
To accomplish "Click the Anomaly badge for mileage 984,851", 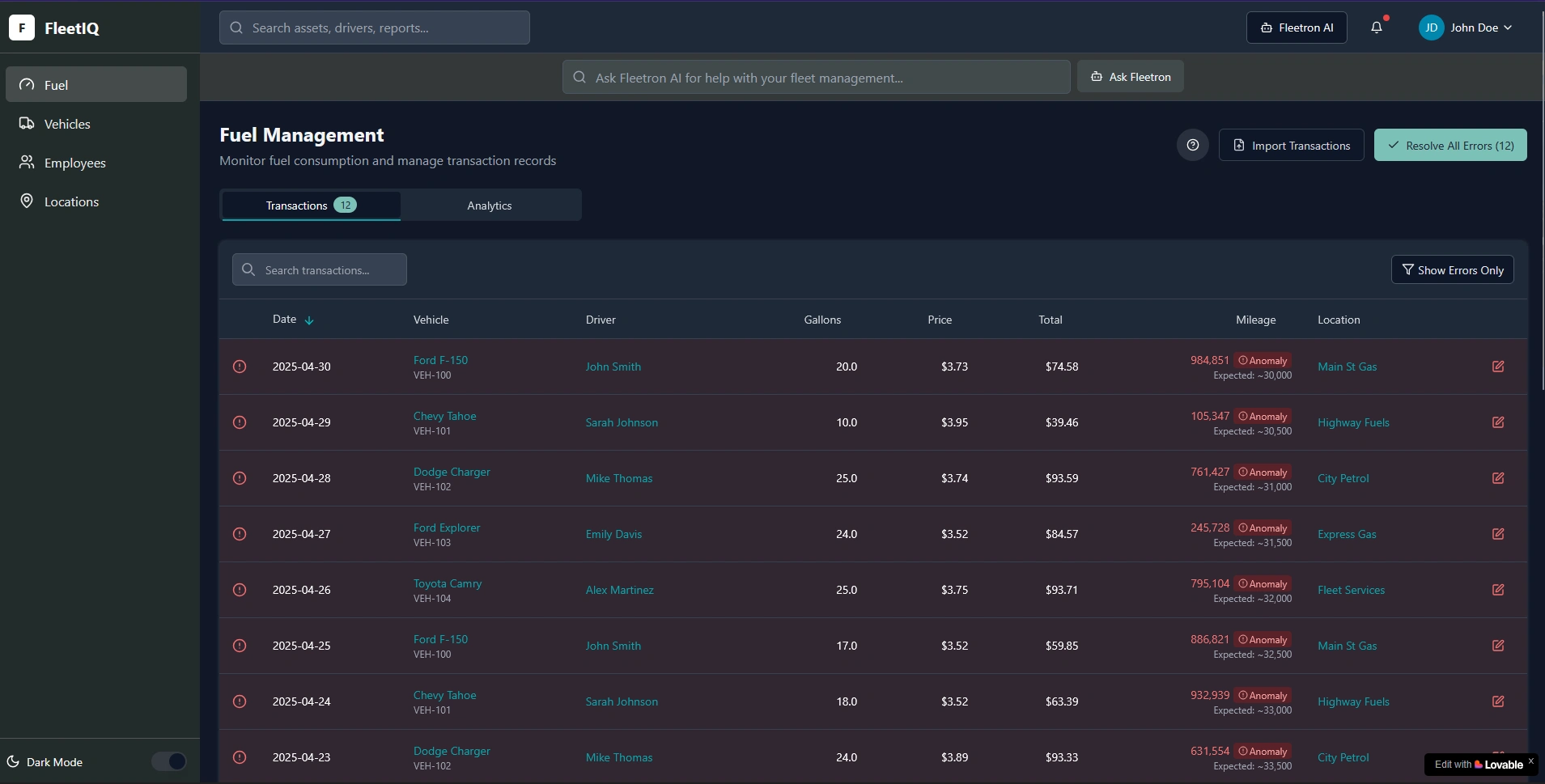I will click(x=1263, y=361).
